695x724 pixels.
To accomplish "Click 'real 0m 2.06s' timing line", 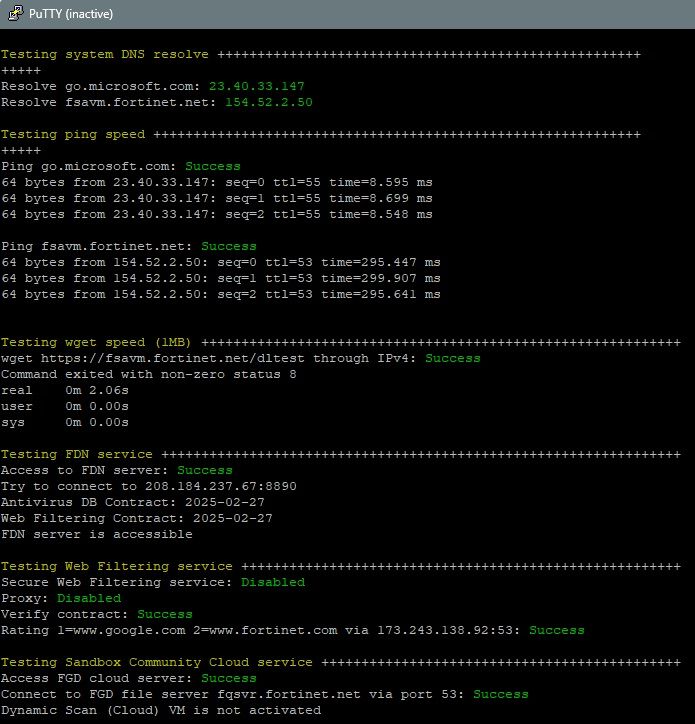I will [65, 391].
